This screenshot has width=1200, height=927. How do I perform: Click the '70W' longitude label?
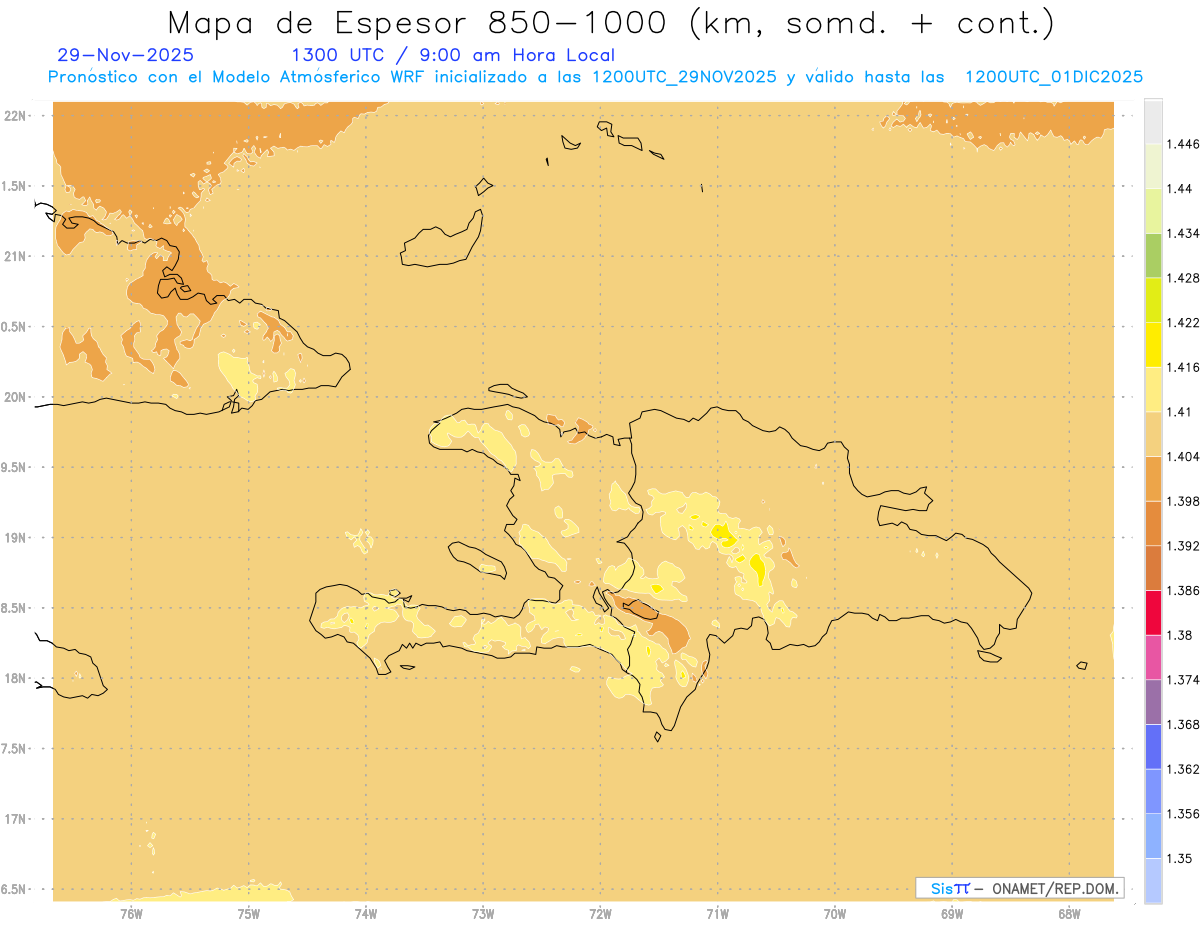point(835,912)
